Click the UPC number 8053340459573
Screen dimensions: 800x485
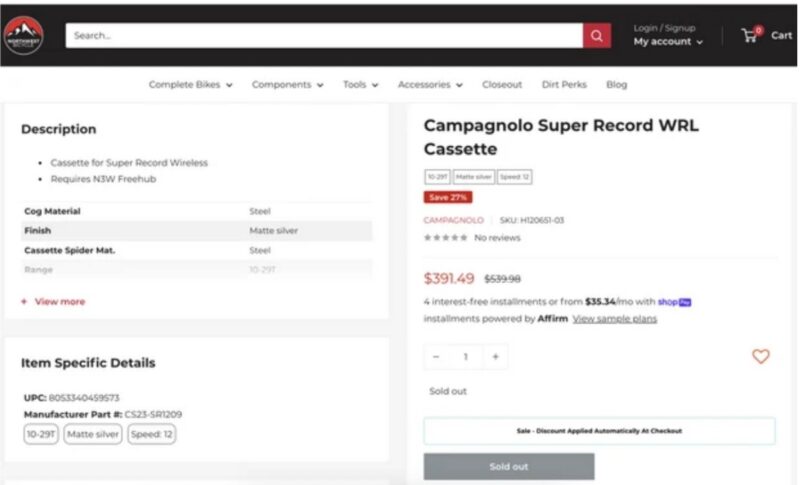pyautogui.click(x=84, y=398)
